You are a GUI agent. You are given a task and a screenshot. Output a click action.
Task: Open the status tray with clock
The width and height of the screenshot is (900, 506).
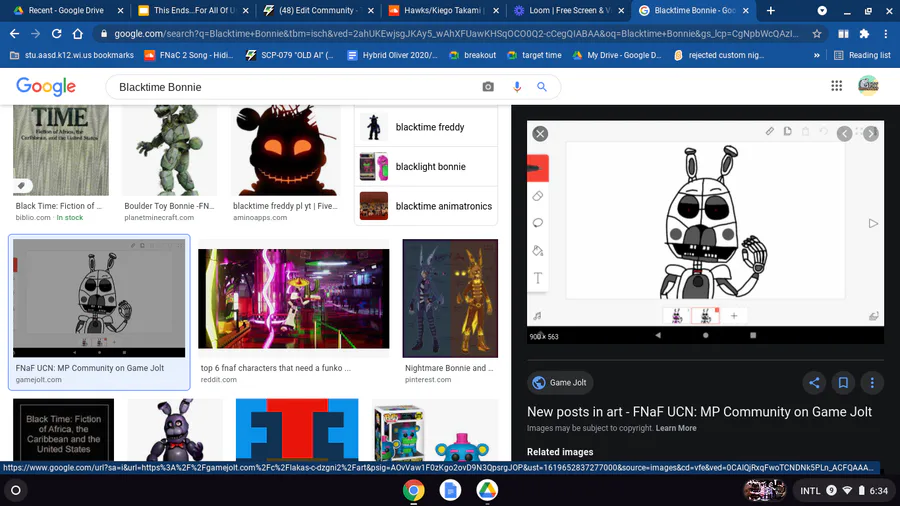(x=843, y=491)
